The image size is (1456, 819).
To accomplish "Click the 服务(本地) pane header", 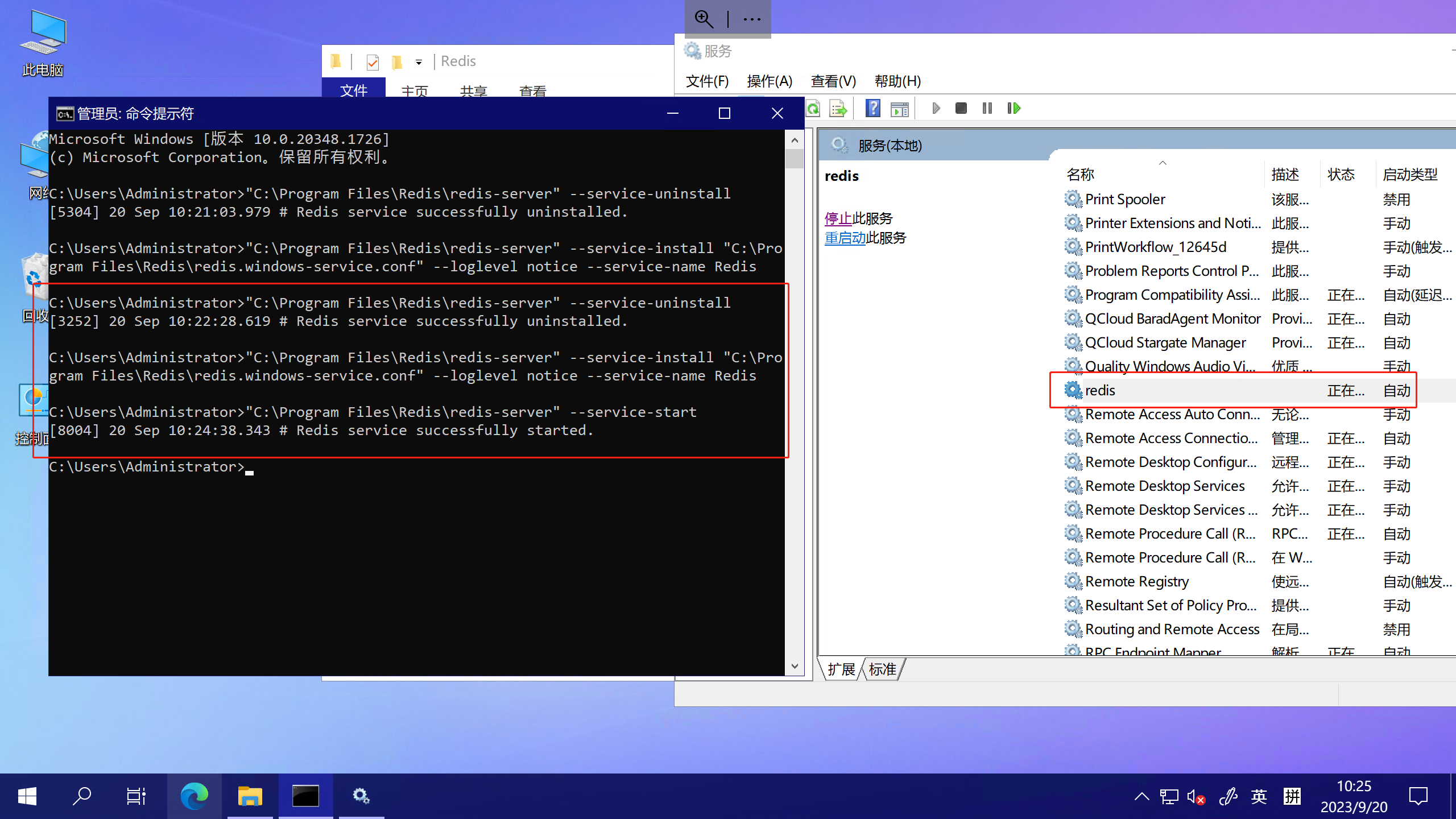I will click(x=890, y=146).
